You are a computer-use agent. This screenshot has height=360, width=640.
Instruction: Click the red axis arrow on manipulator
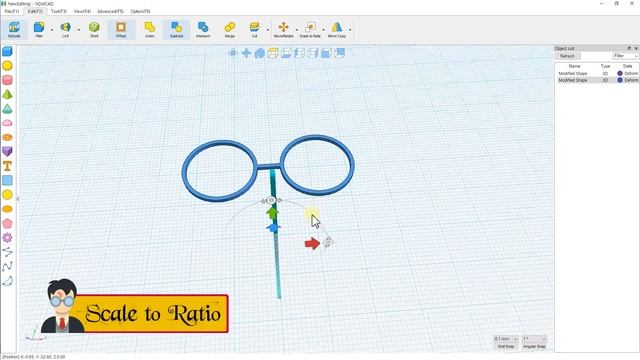(x=312, y=243)
